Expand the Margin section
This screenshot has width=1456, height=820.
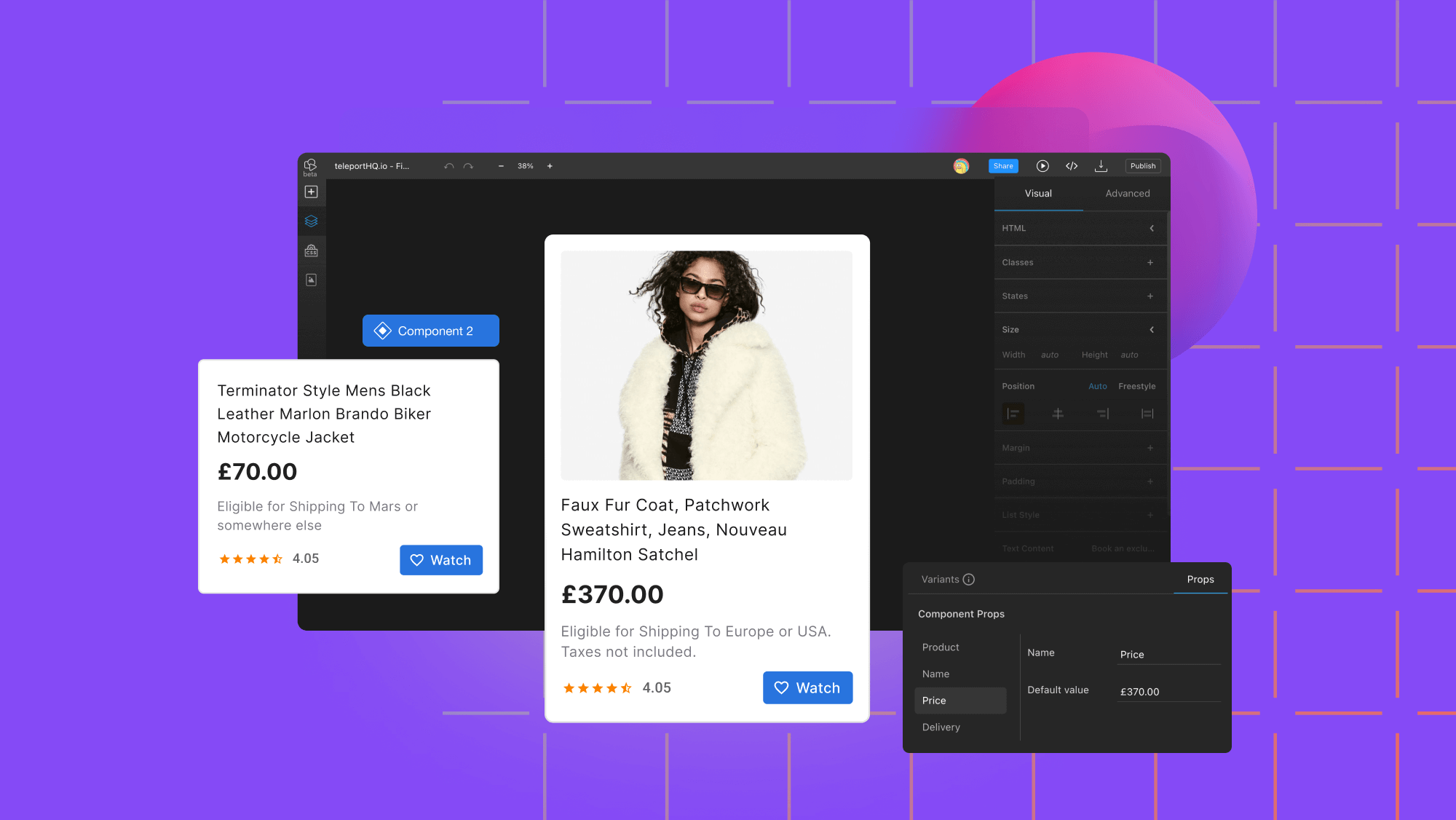(1150, 447)
